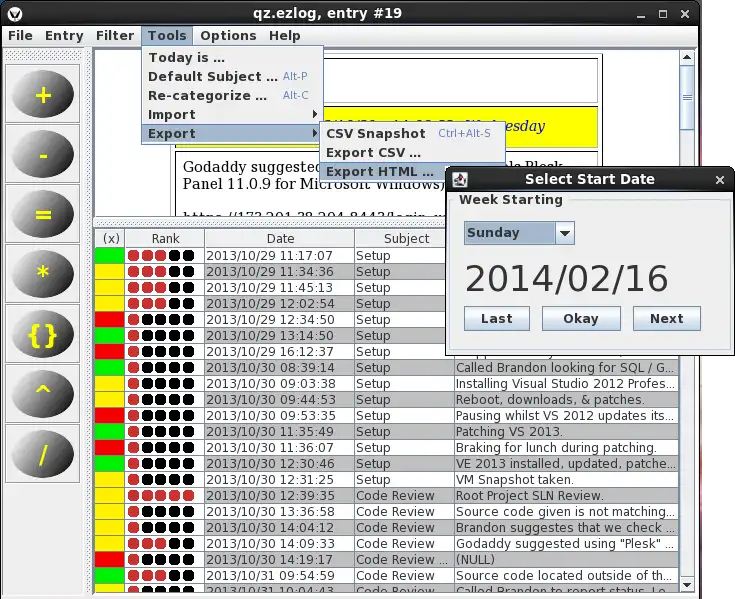Open the Options menu

point(228,36)
